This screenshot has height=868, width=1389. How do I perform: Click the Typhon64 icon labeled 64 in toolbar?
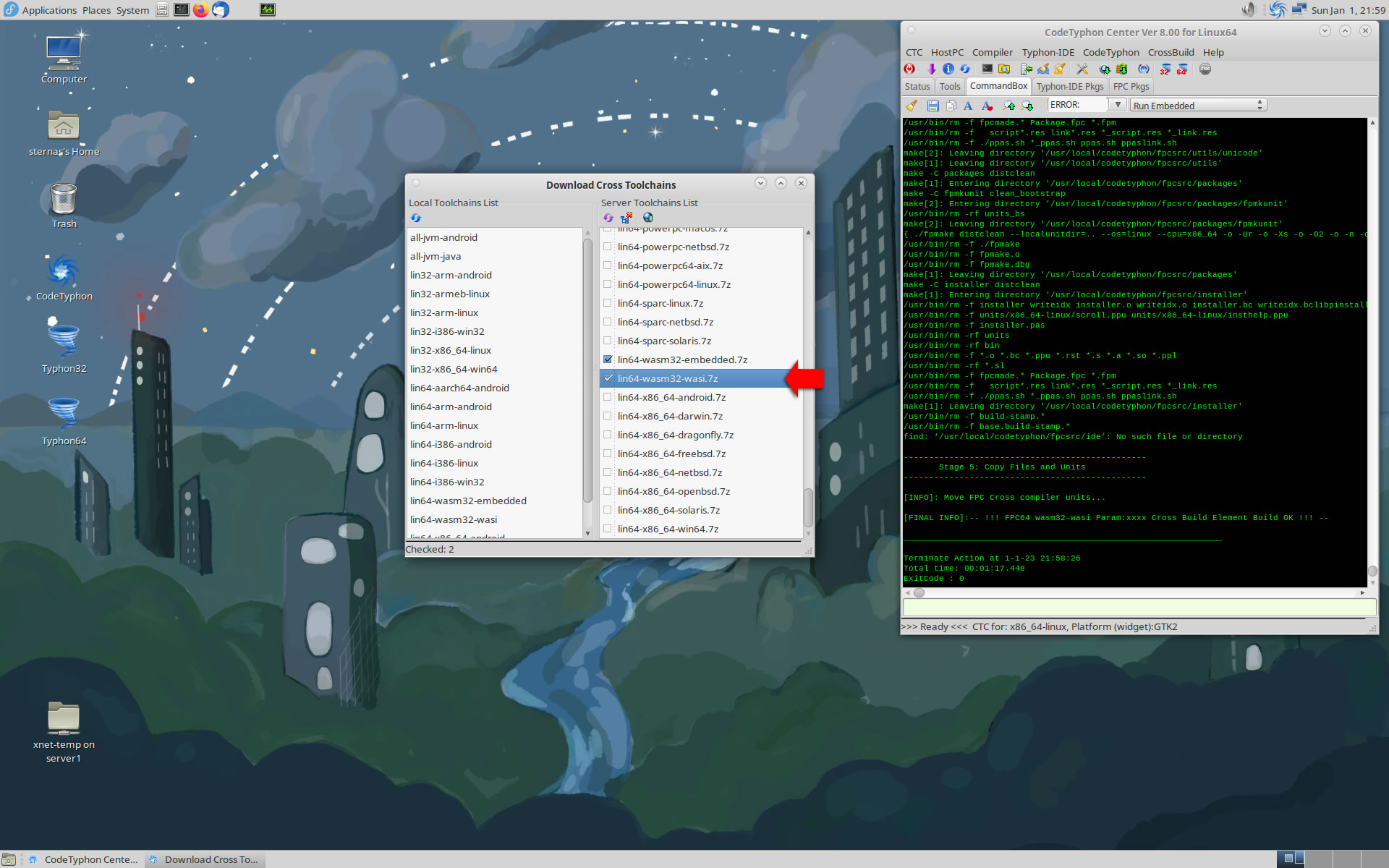[1182, 69]
